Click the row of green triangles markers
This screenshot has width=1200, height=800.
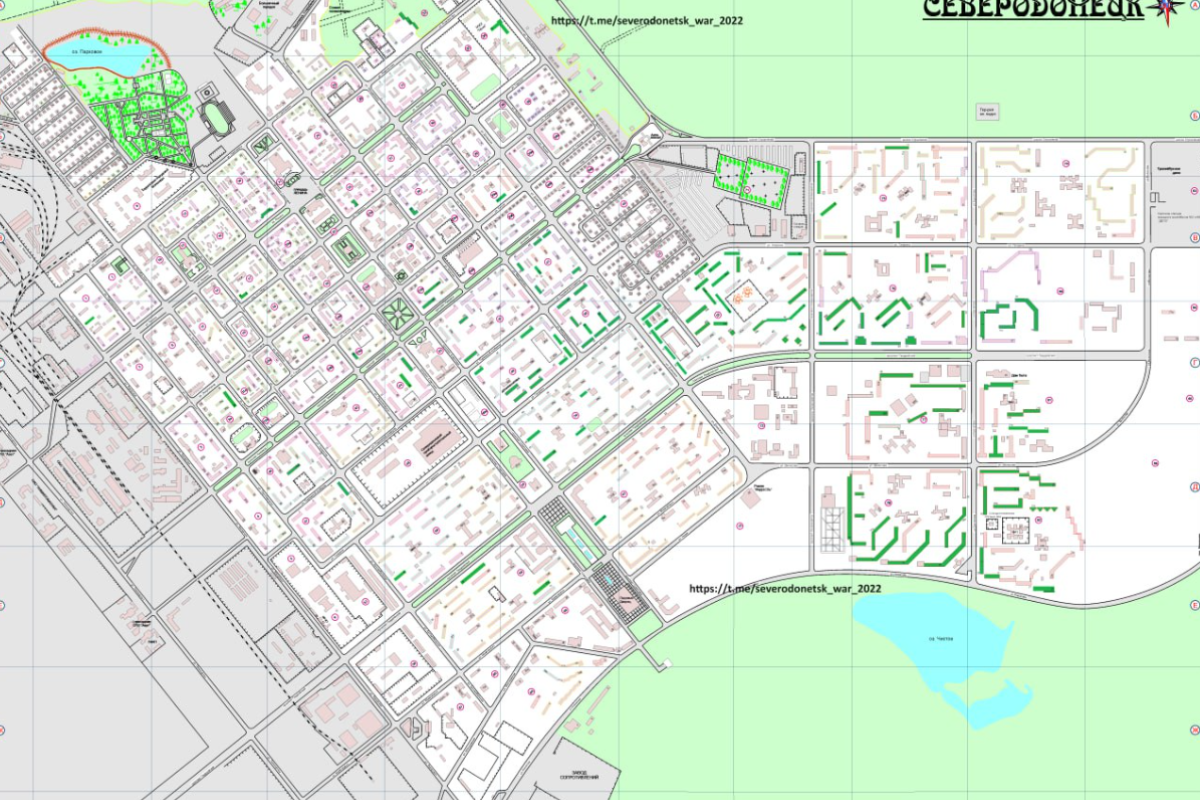(1044, 509)
